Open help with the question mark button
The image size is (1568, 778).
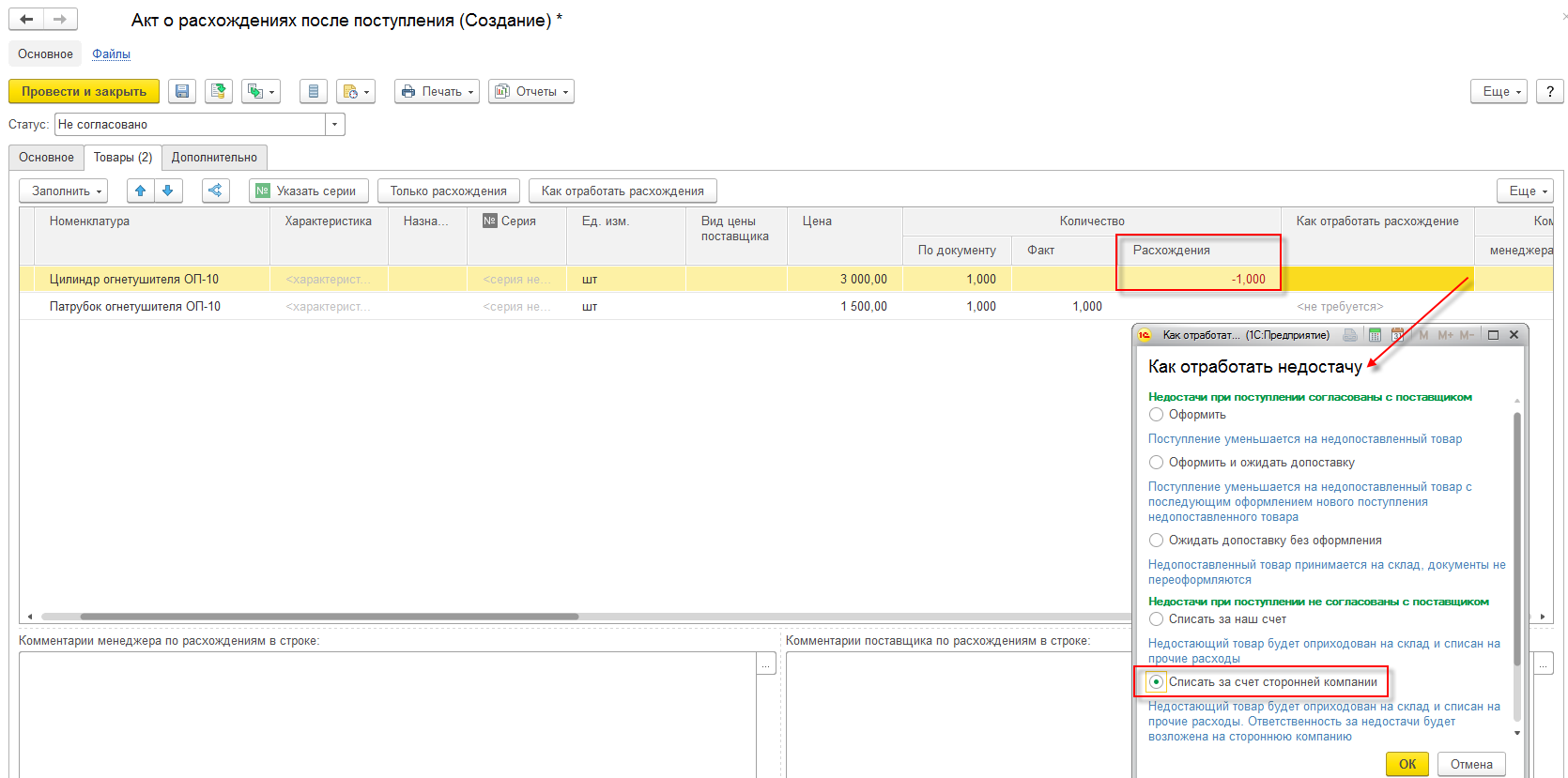coord(1550,91)
